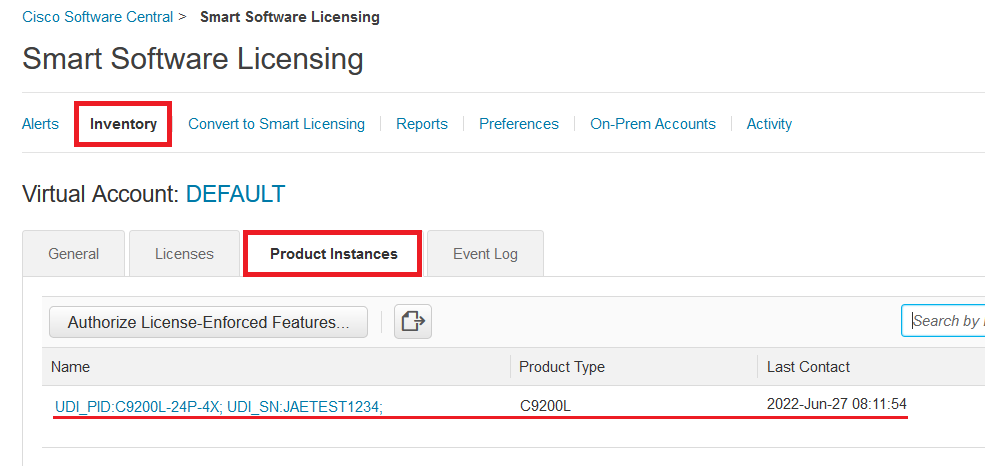Screen dimensions: 985x466
Task: Switch to the General tab
Action: pyautogui.click(x=74, y=254)
